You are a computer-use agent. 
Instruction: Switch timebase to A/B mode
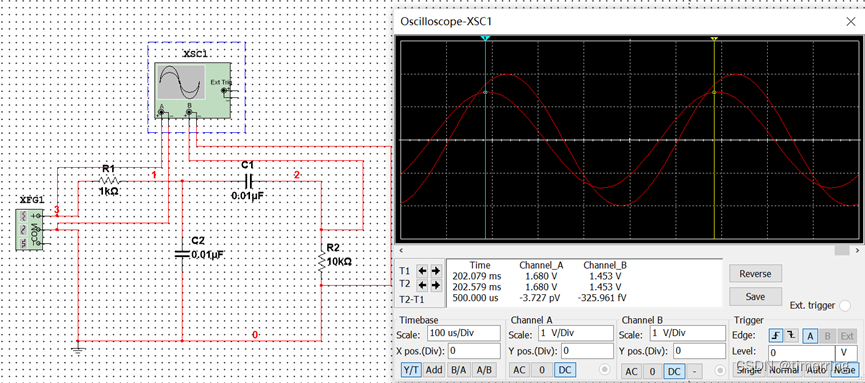(x=484, y=370)
